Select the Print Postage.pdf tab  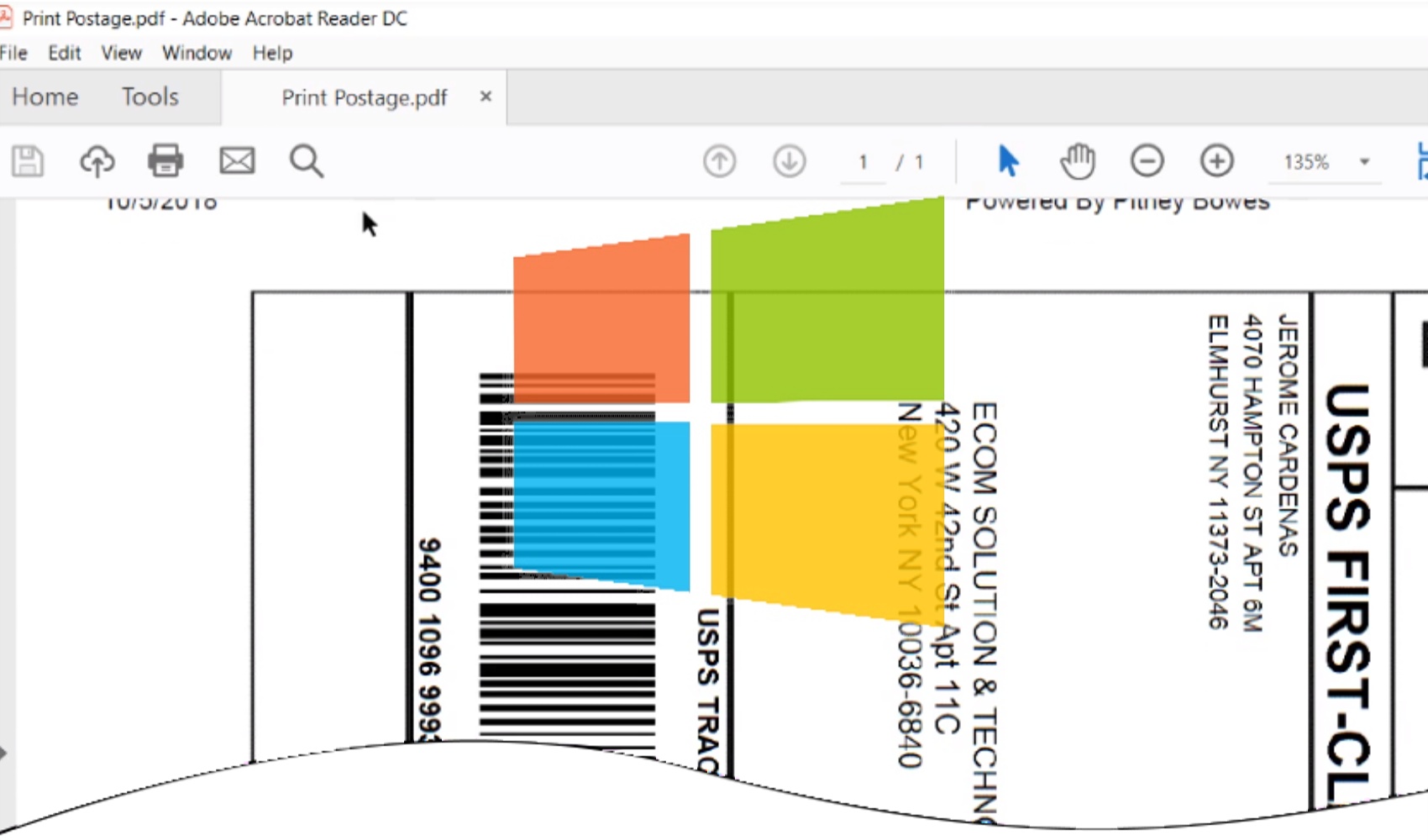(365, 97)
